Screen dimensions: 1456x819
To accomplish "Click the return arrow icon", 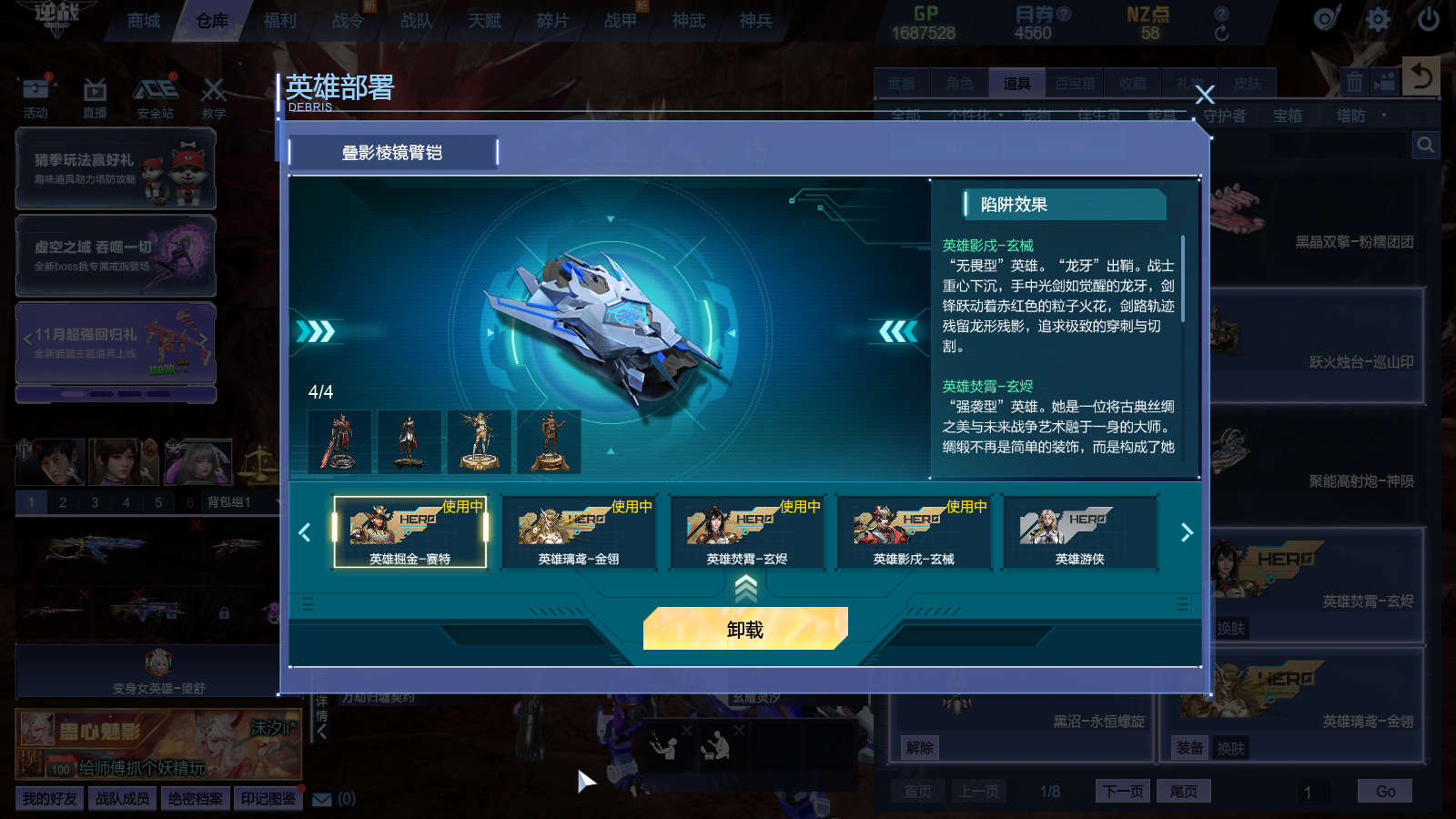I will pos(1421,76).
